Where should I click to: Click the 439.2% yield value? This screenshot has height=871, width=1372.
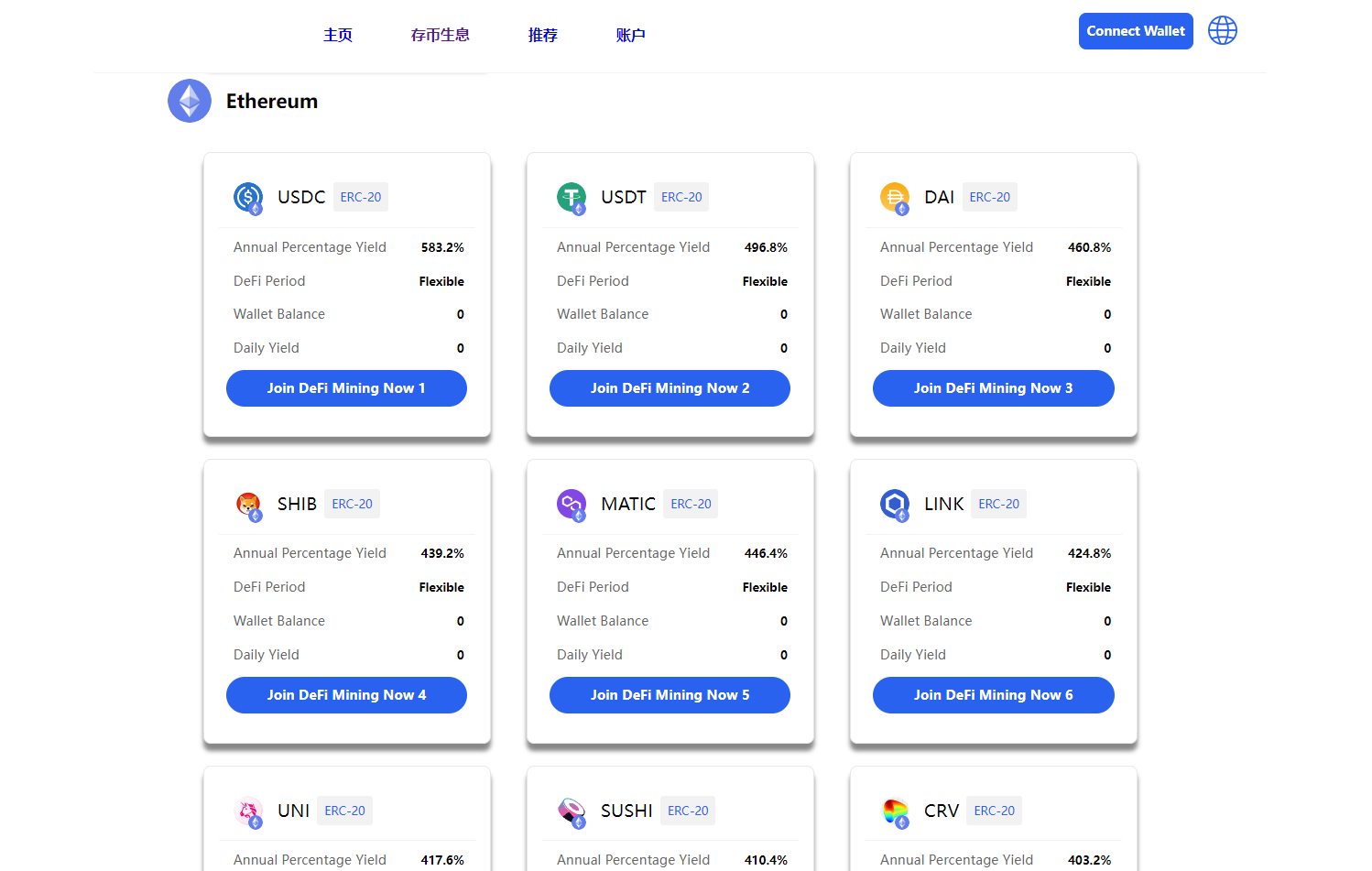coord(442,553)
